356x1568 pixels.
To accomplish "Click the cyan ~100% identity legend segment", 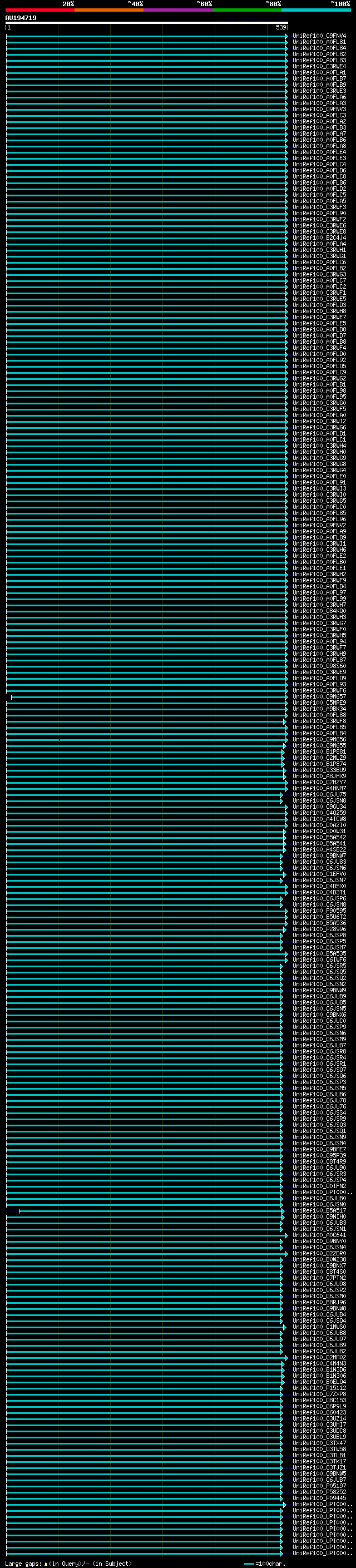I will coord(317,10).
